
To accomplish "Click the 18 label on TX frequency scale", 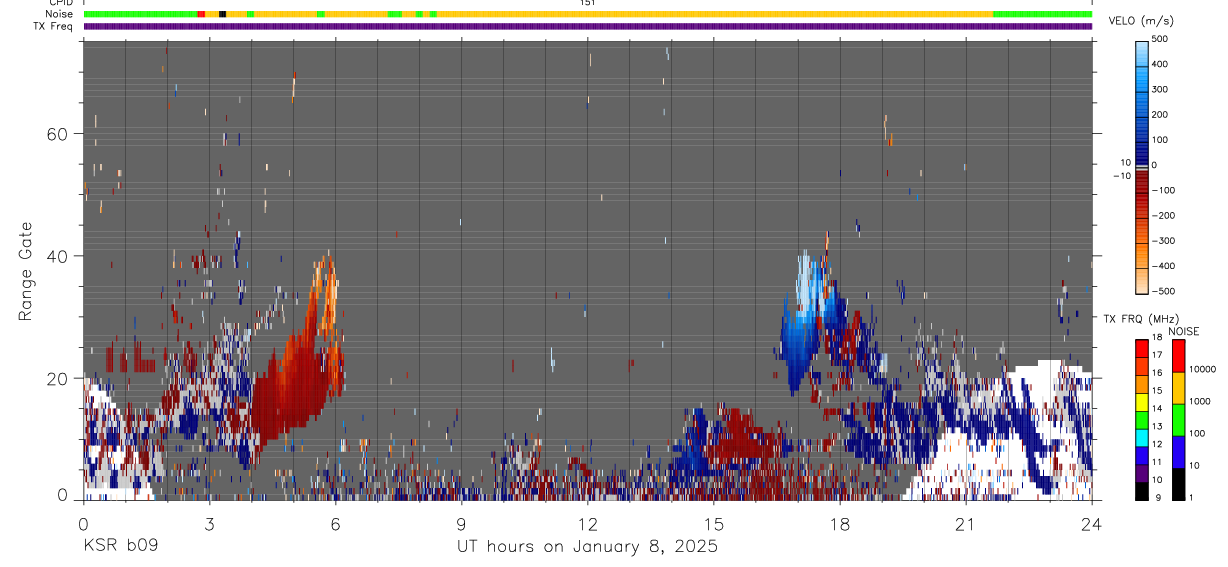I will pyautogui.click(x=1156, y=339).
